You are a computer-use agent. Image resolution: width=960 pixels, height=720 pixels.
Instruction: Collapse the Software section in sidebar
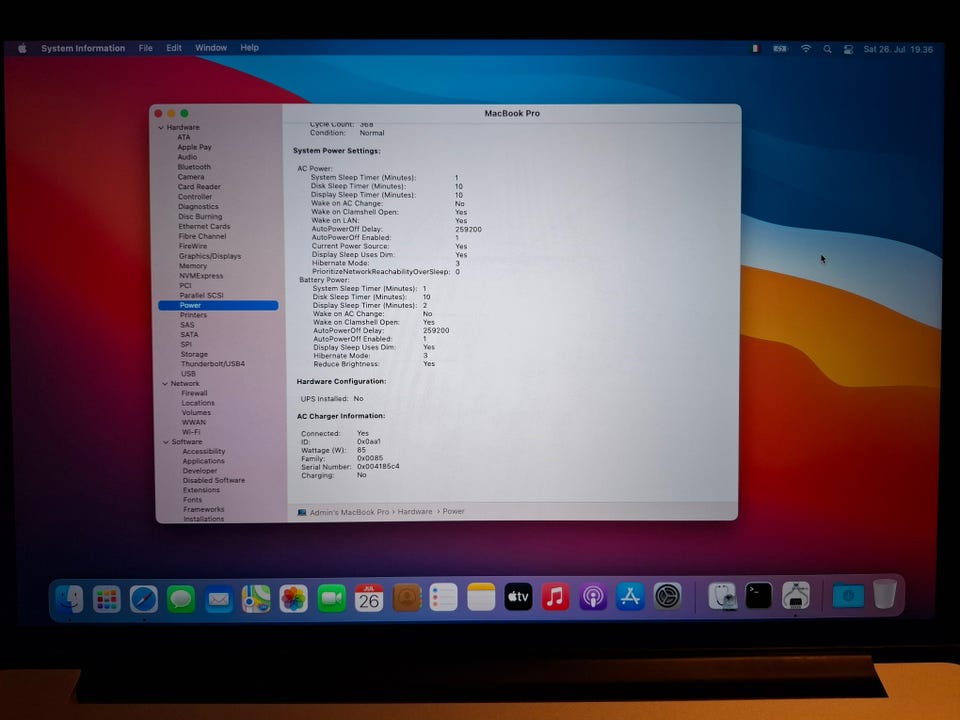pos(166,441)
